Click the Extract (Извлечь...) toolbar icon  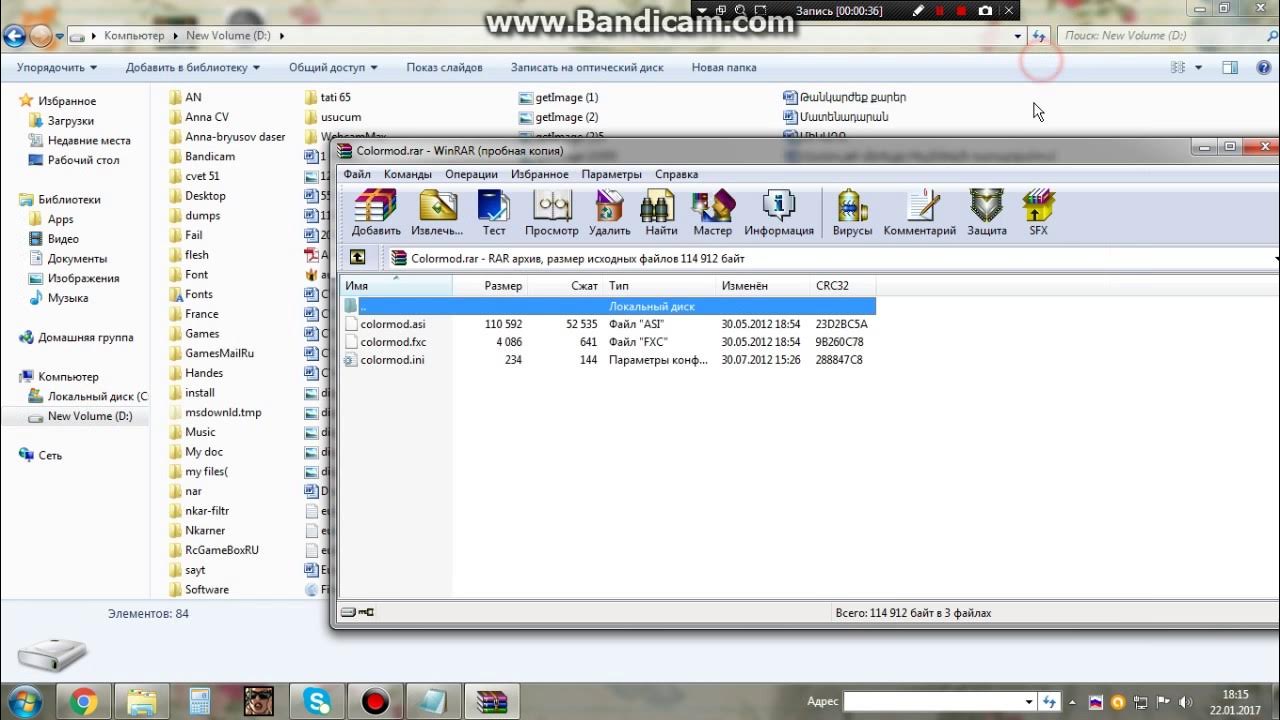[x=438, y=213]
